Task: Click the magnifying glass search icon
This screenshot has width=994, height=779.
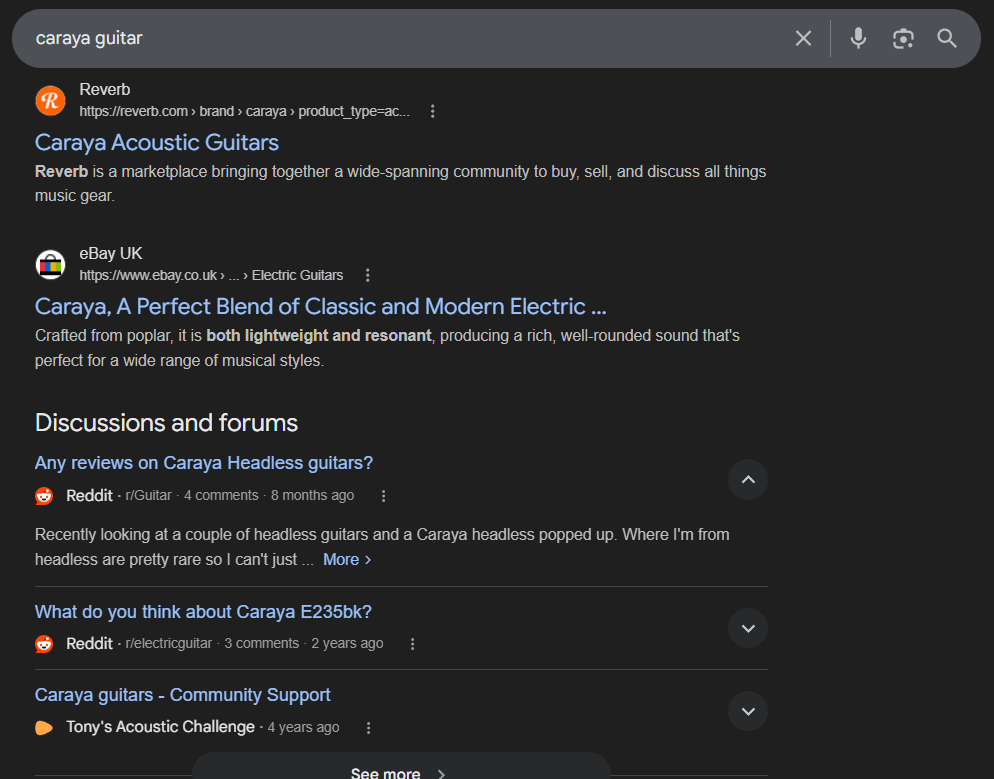Action: point(947,39)
